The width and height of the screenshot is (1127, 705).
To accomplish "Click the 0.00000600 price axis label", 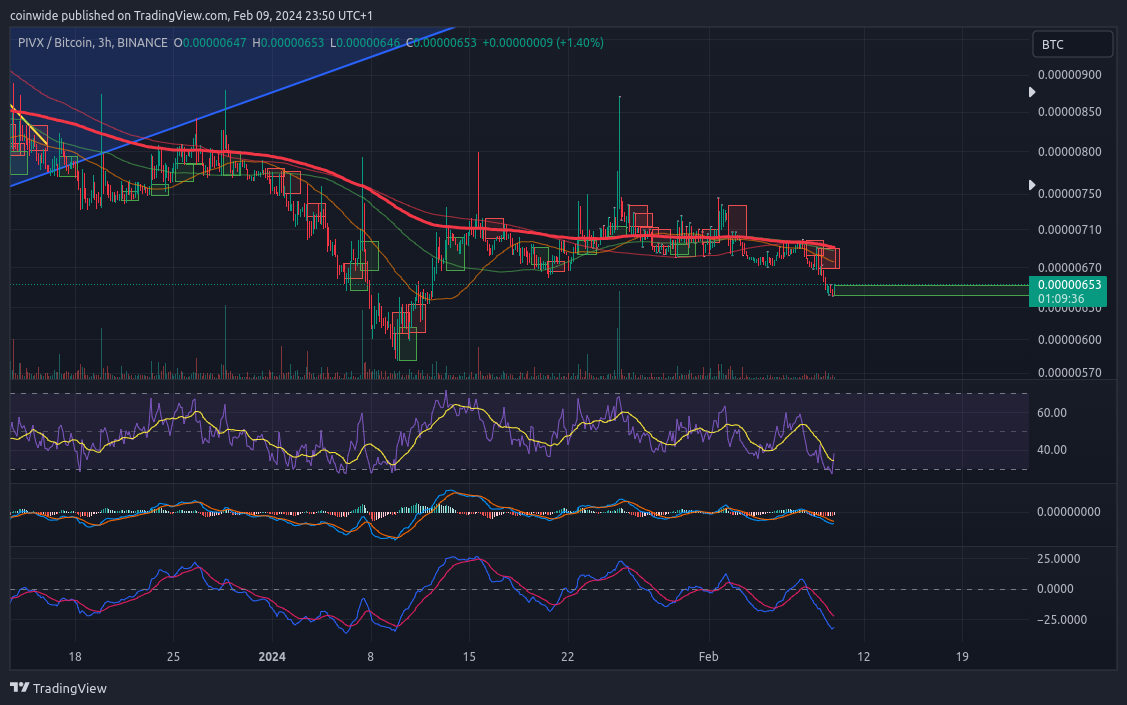I will coord(1070,340).
